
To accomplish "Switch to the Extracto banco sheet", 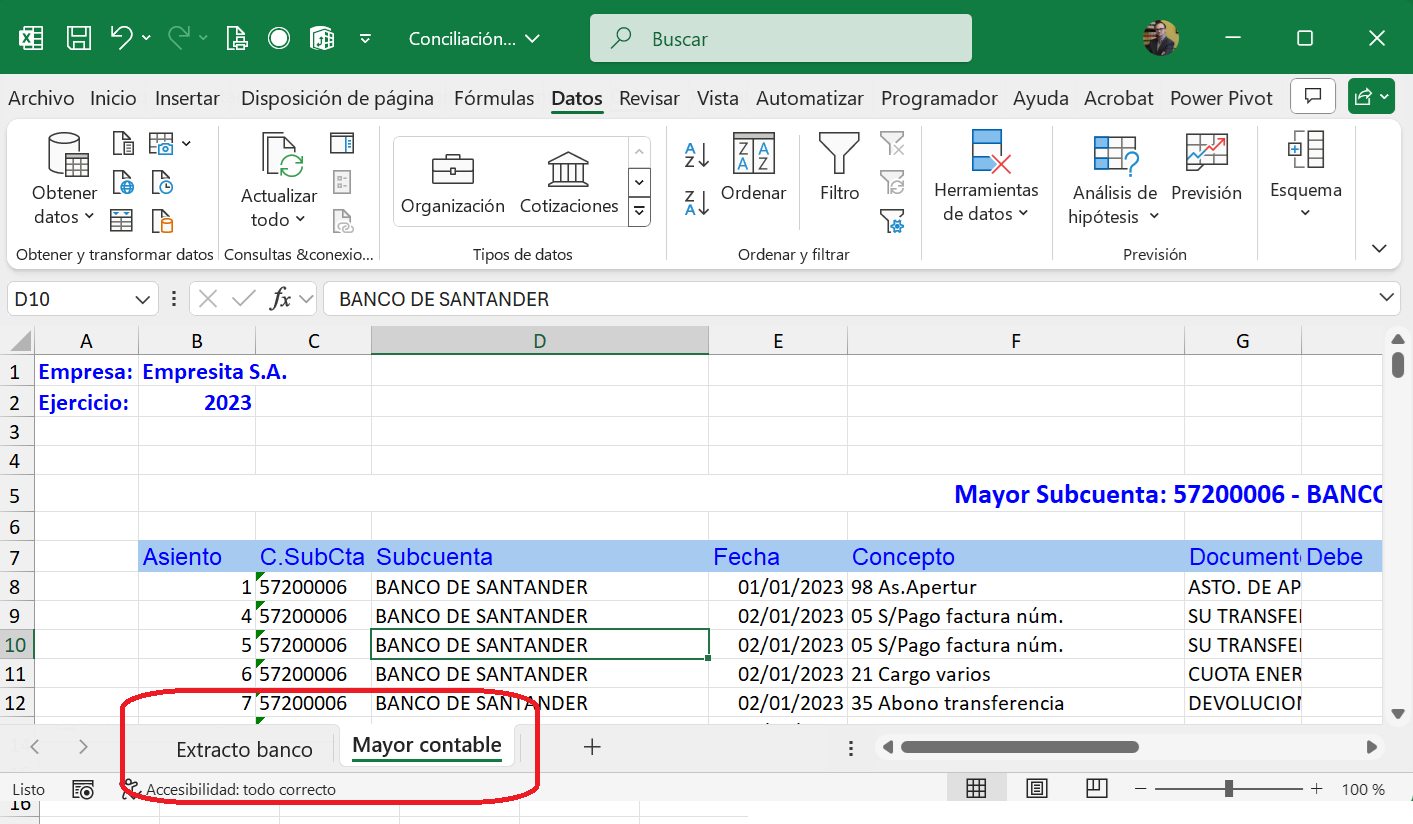I will tap(244, 749).
